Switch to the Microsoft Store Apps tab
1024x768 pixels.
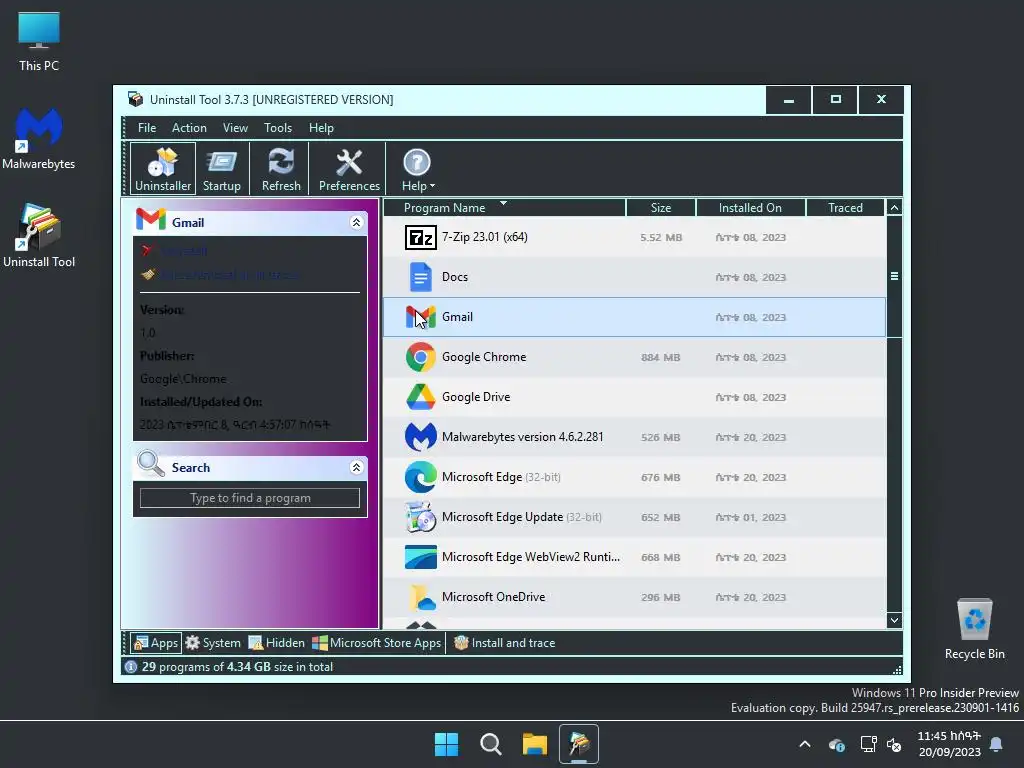coord(376,643)
